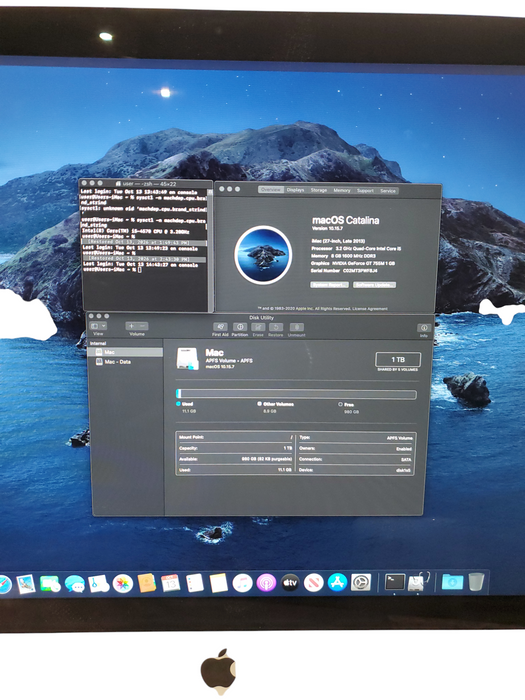
Task: Click the 'Type:' row showing APFS Volume
Action: click(x=355, y=438)
